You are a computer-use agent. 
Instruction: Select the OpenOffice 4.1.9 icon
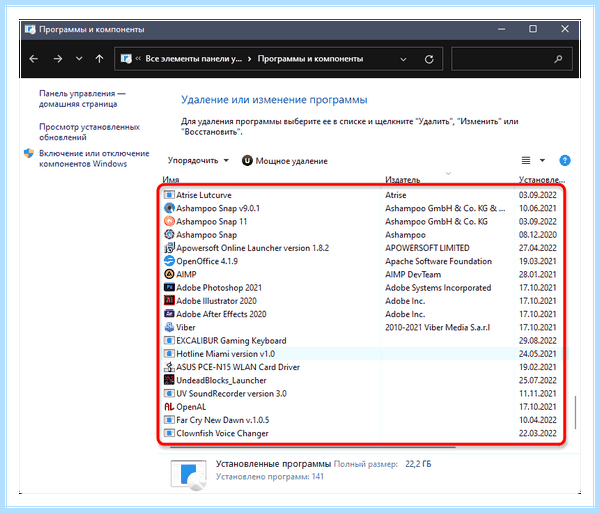coord(169,261)
